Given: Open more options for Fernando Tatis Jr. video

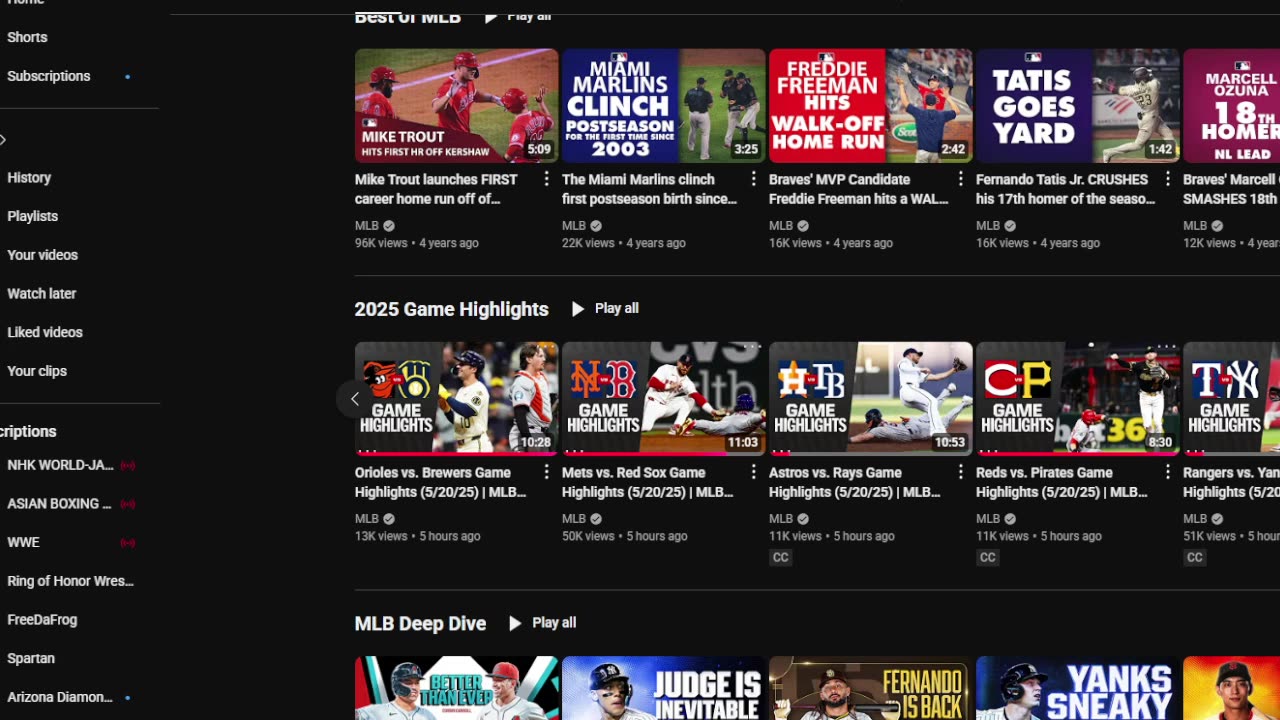Looking at the screenshot, I should [x=1167, y=179].
